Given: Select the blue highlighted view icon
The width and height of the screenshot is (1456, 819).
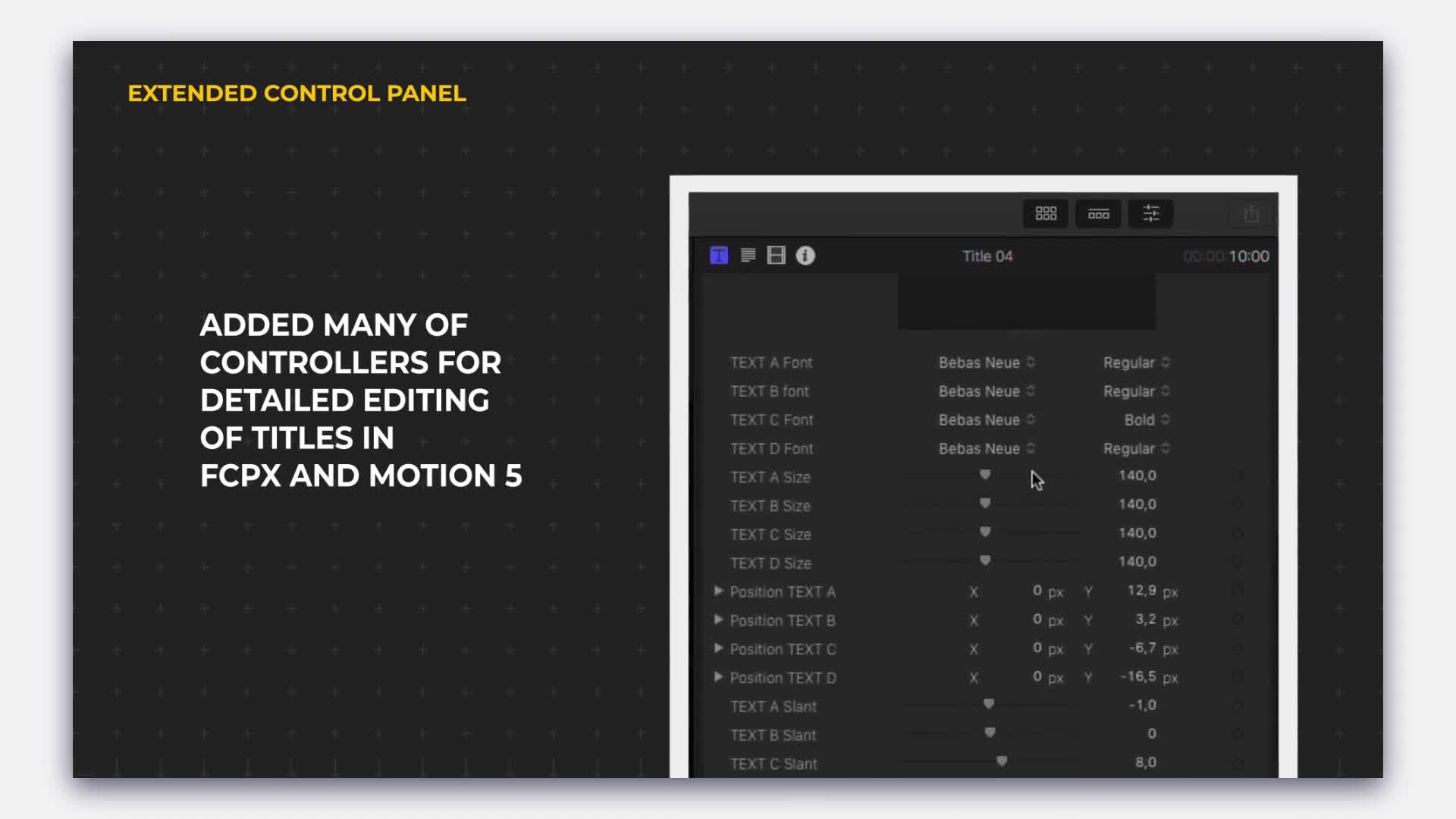Looking at the screenshot, I should coord(719,255).
